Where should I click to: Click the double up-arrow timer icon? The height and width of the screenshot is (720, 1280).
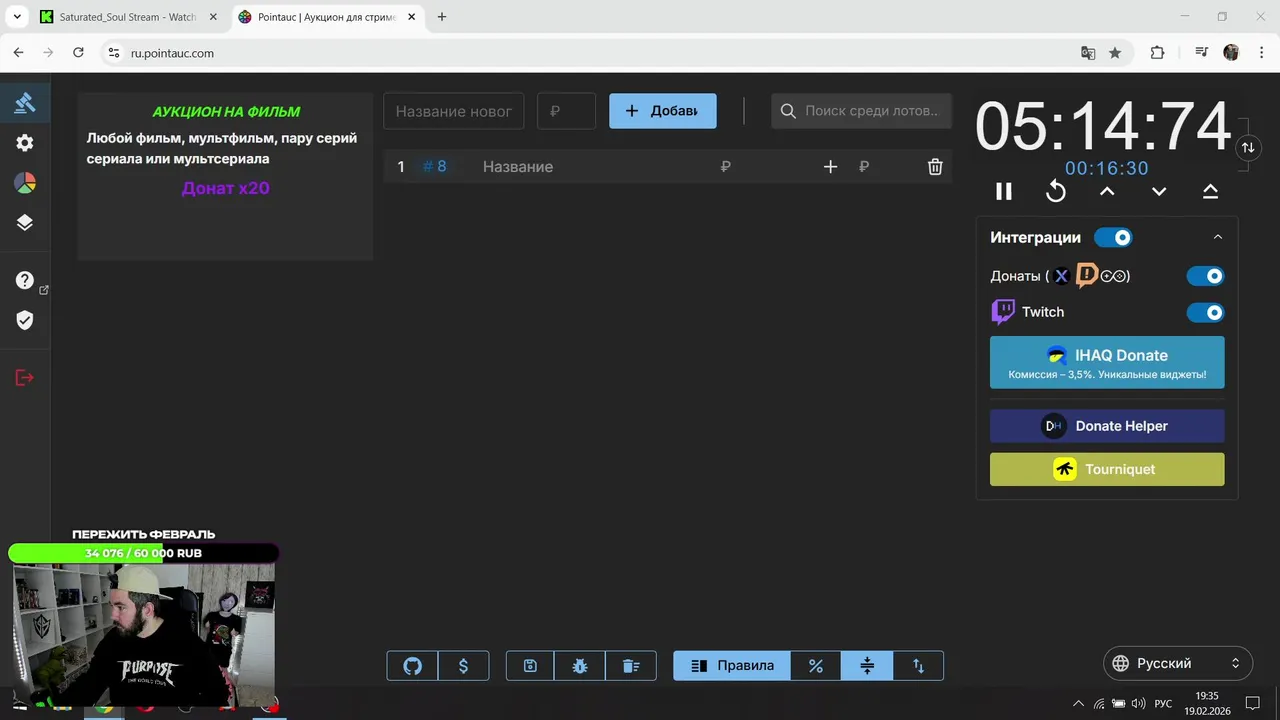(1210, 191)
